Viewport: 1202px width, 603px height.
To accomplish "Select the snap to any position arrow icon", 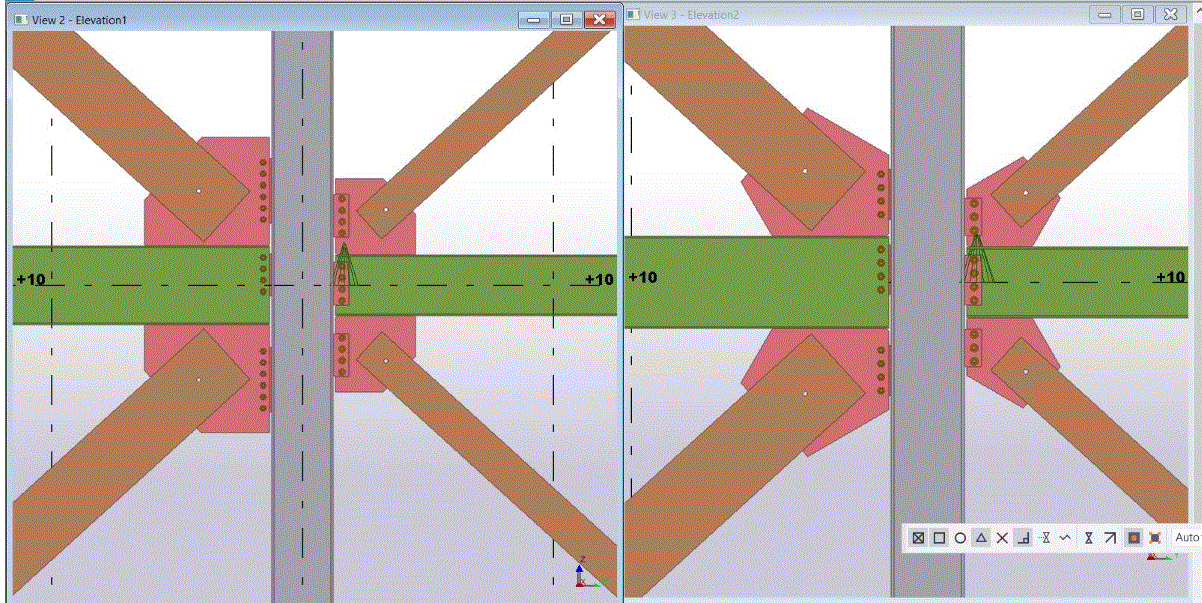I will pos(1110,539).
